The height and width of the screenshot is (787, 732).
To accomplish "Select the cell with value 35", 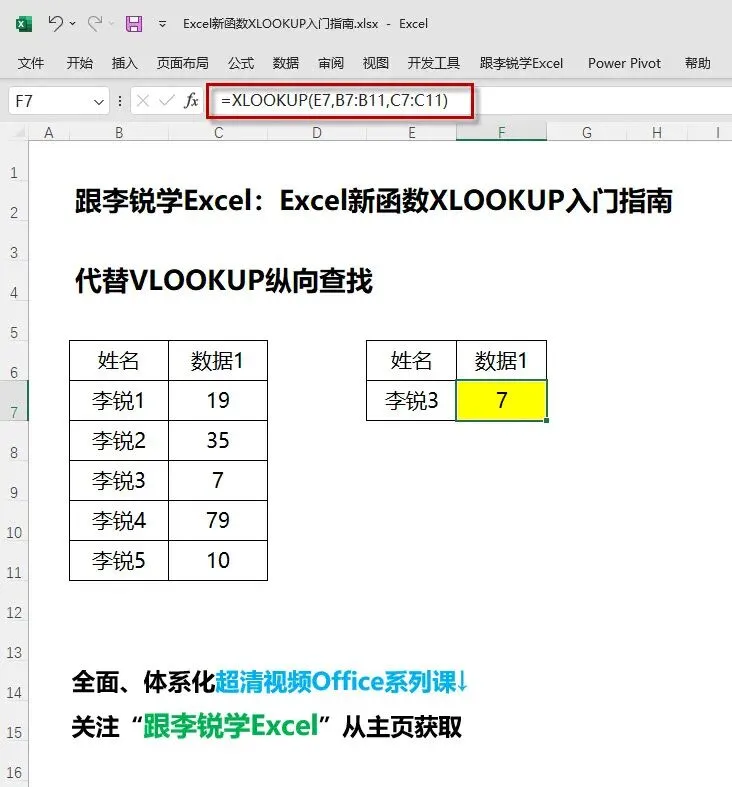I will [x=218, y=441].
